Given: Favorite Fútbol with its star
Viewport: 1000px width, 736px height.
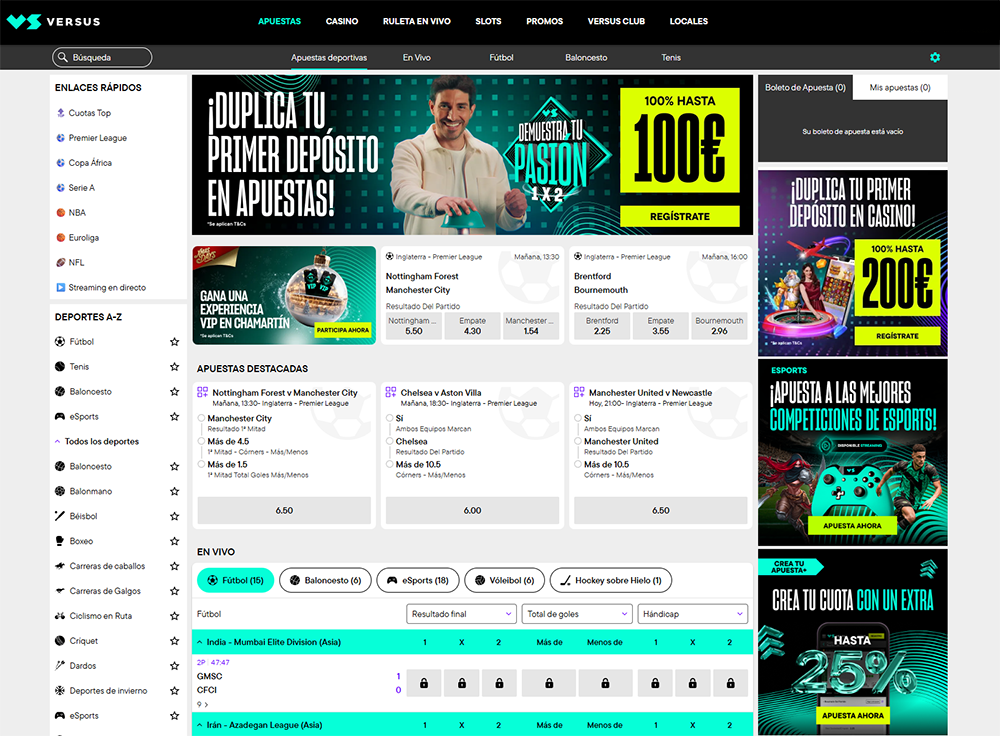Looking at the screenshot, I should click(x=175, y=342).
